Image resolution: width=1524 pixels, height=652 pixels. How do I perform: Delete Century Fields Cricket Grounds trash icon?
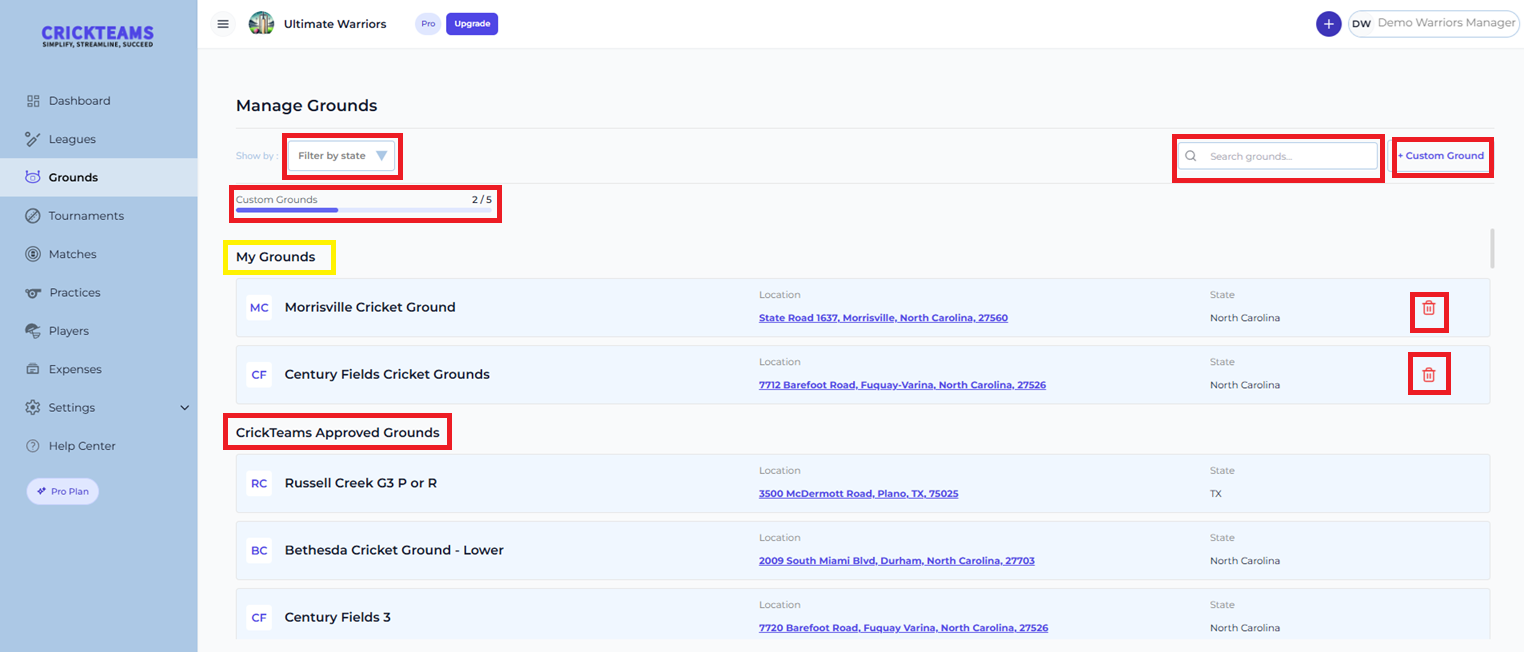pyautogui.click(x=1429, y=375)
